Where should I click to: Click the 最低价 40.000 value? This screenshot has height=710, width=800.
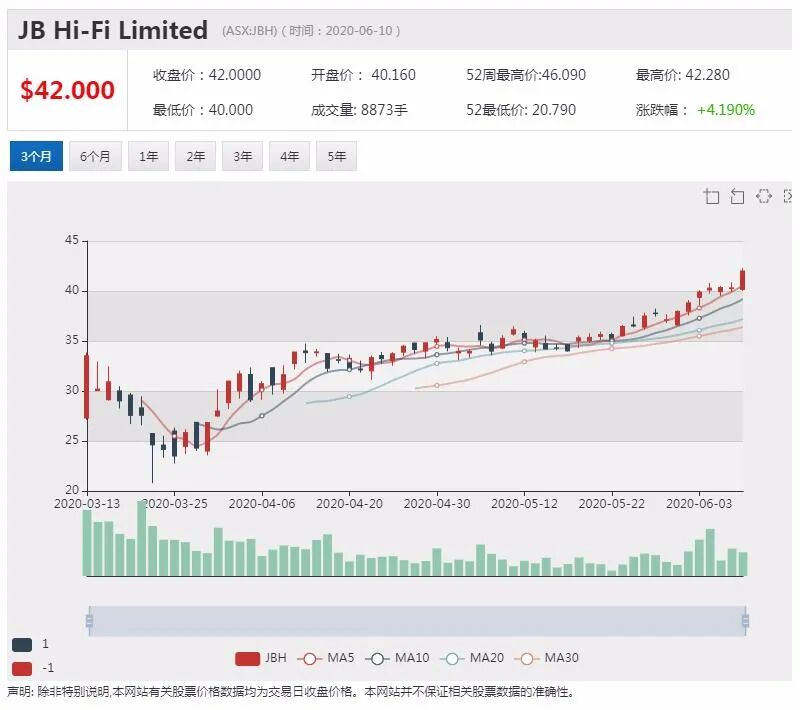(x=203, y=110)
